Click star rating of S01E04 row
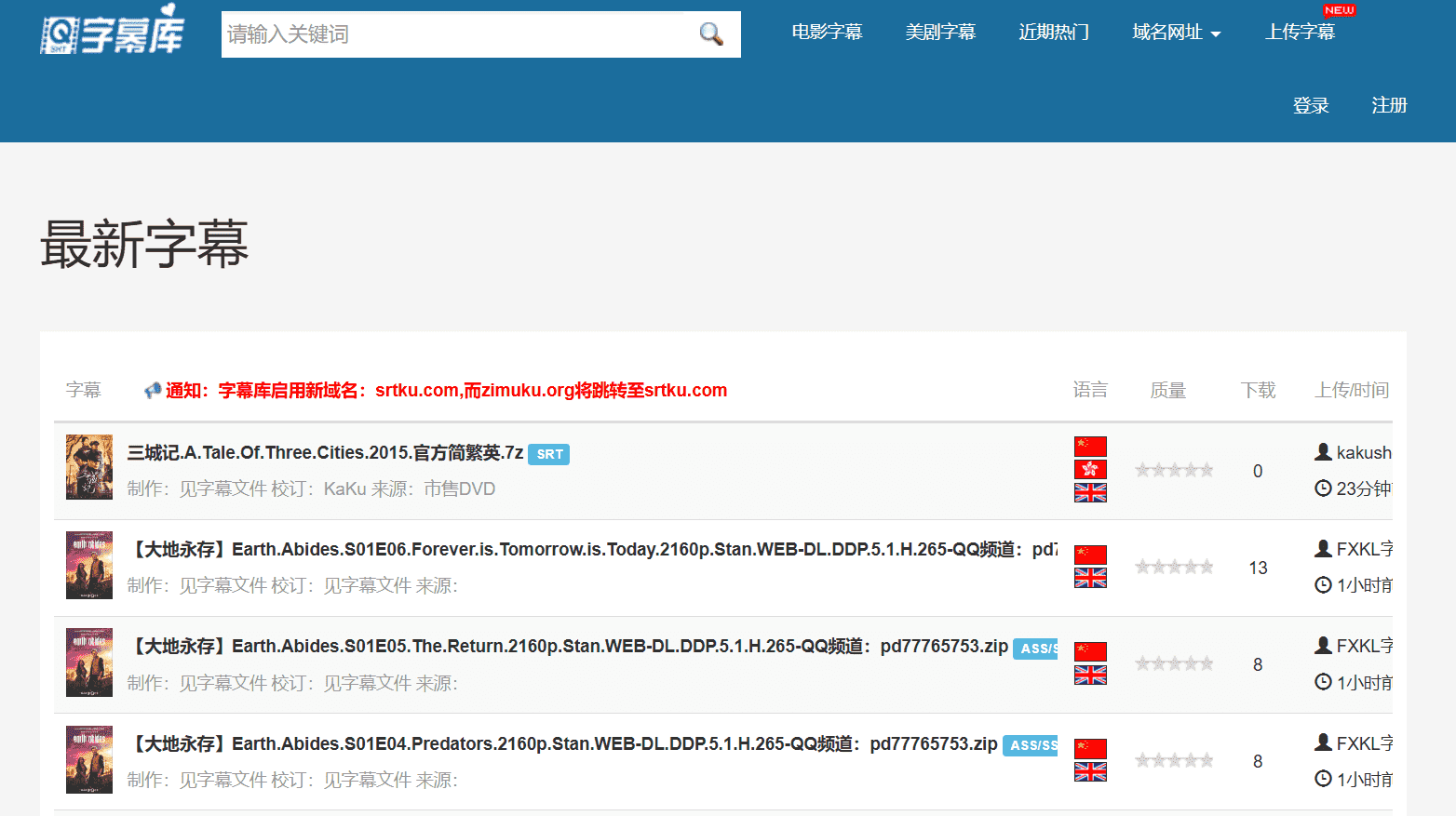This screenshot has height=816, width=1456. tap(1174, 760)
